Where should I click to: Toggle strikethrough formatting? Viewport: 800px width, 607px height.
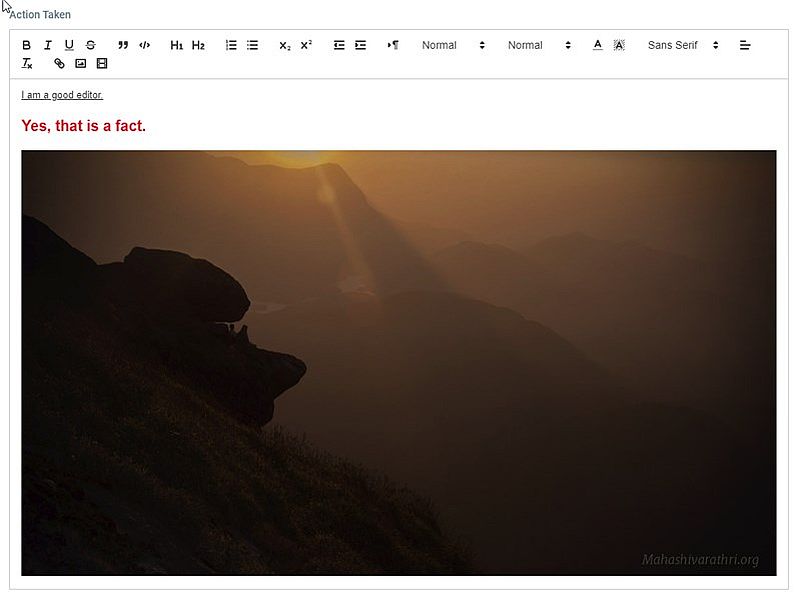pos(92,45)
